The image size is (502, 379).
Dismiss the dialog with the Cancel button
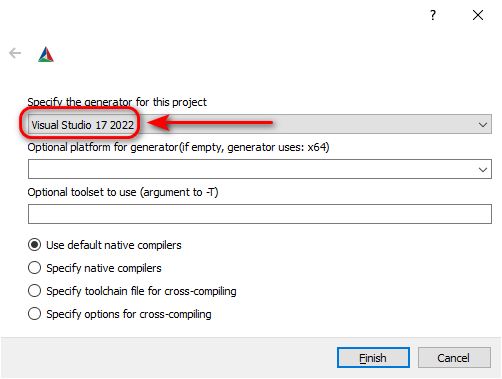coord(454,358)
